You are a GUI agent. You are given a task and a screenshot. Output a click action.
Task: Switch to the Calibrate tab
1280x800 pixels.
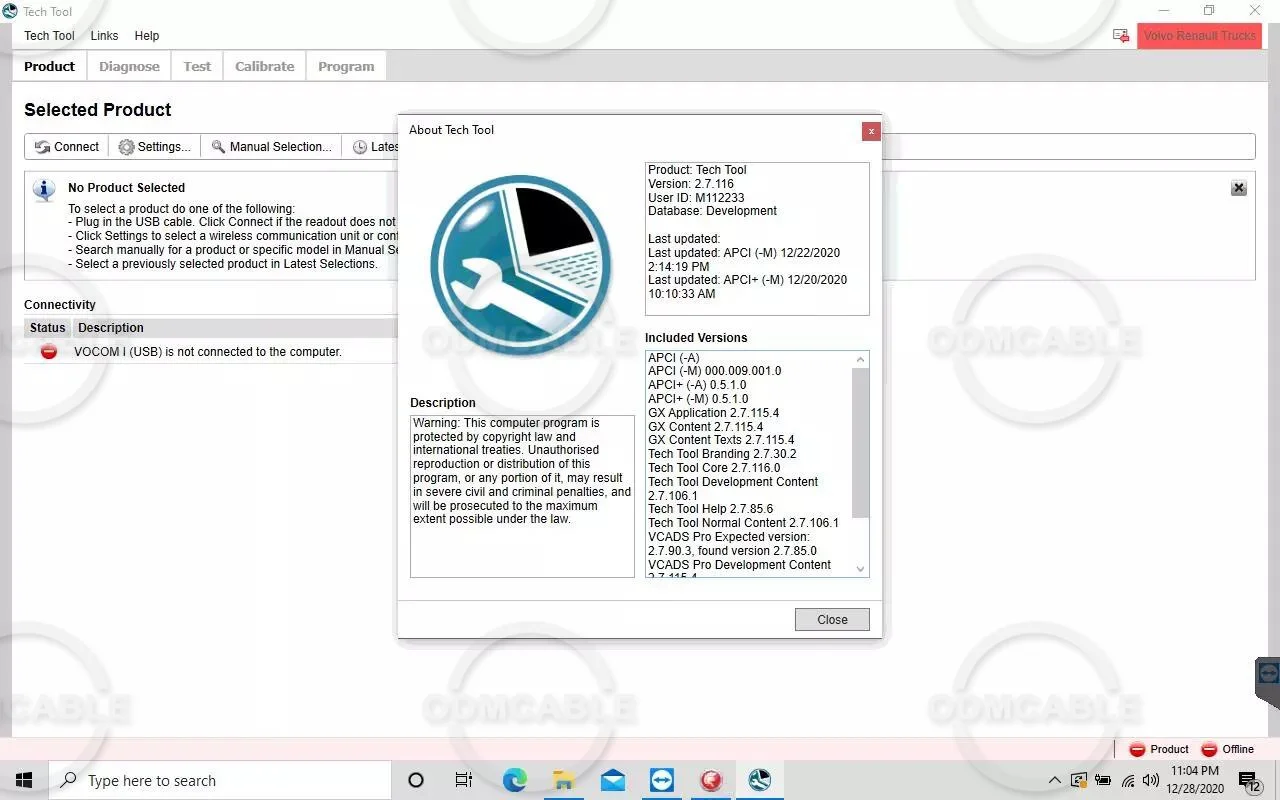265,67
